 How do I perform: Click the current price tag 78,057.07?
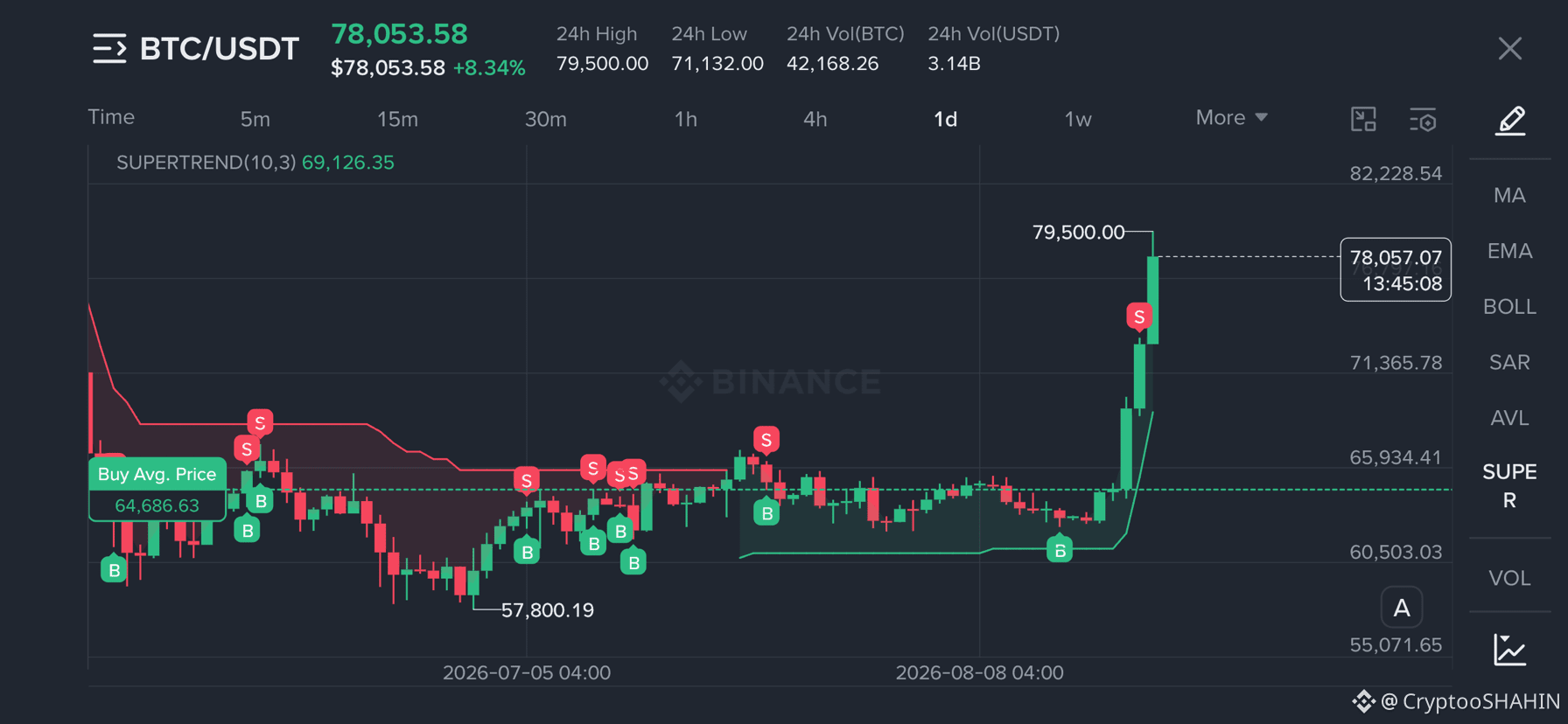coord(1396,269)
